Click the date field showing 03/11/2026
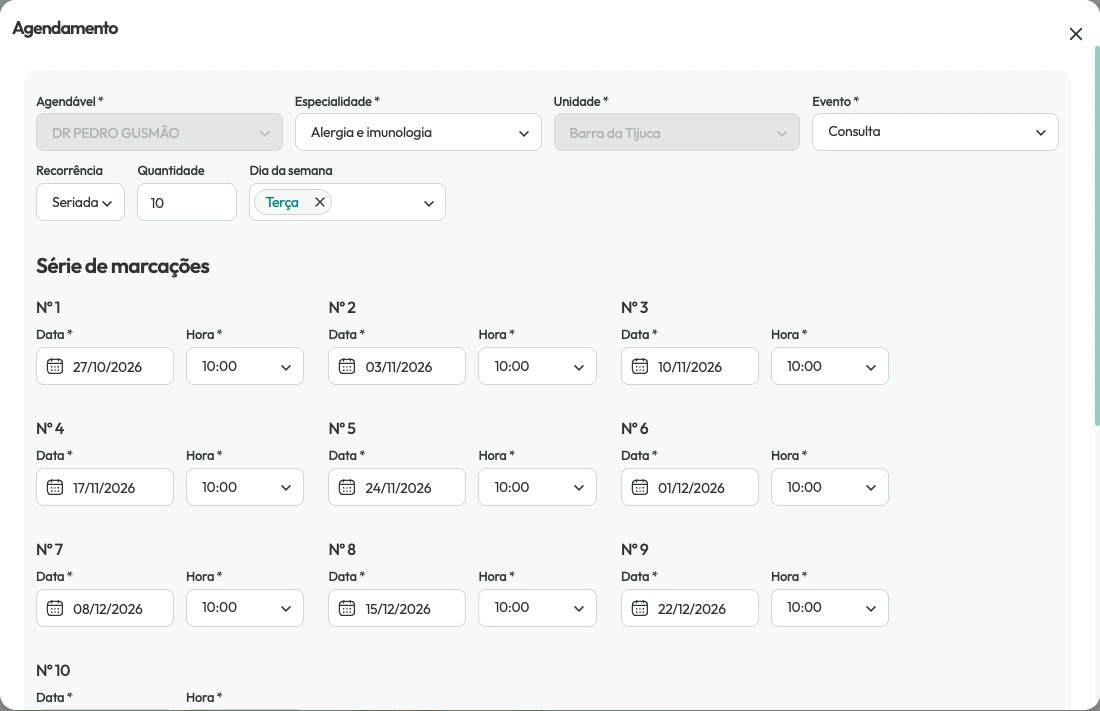This screenshot has width=1100, height=711. [397, 366]
